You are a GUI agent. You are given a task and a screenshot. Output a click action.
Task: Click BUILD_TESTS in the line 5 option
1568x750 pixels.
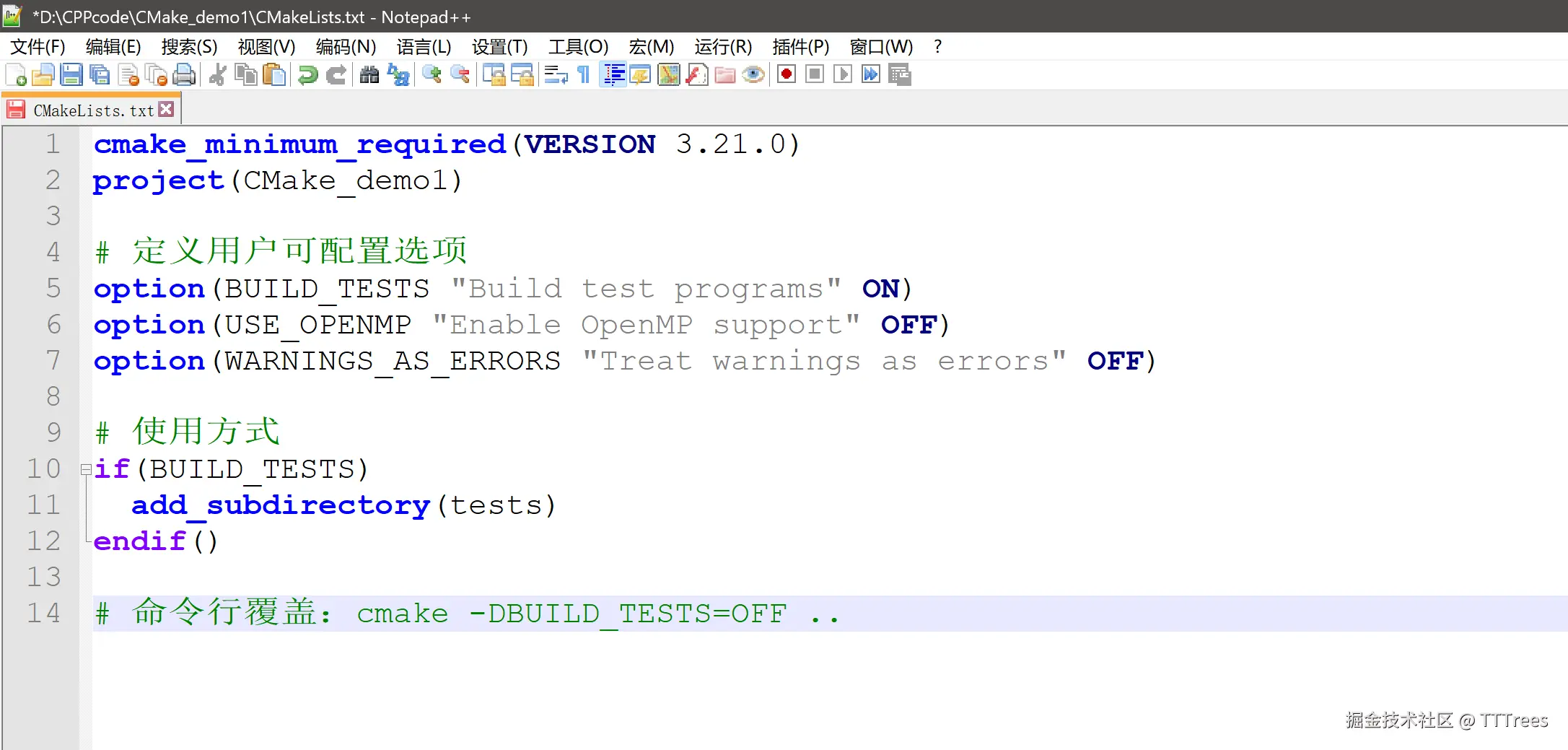327,289
